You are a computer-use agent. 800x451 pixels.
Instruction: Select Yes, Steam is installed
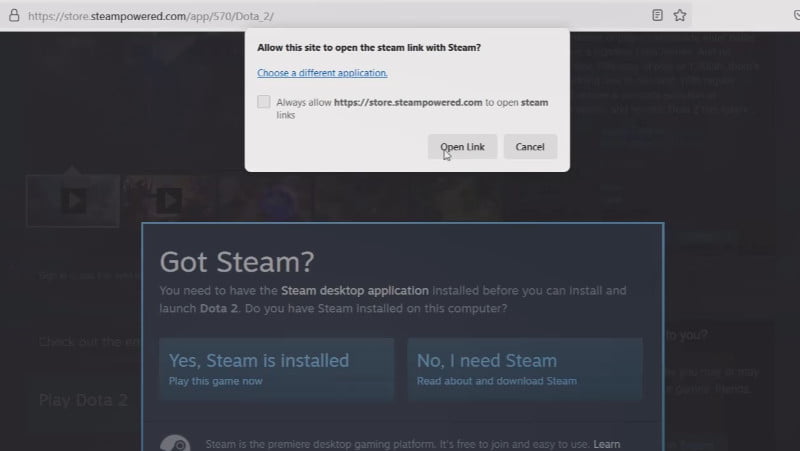[x=277, y=369]
